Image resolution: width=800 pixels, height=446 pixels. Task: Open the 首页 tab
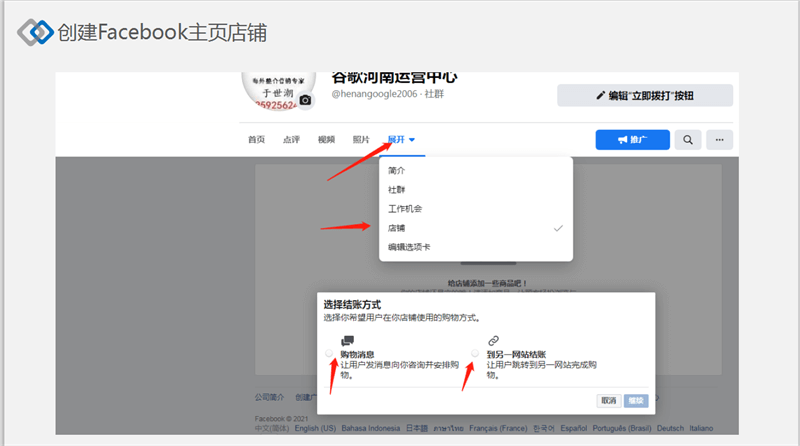click(x=256, y=139)
